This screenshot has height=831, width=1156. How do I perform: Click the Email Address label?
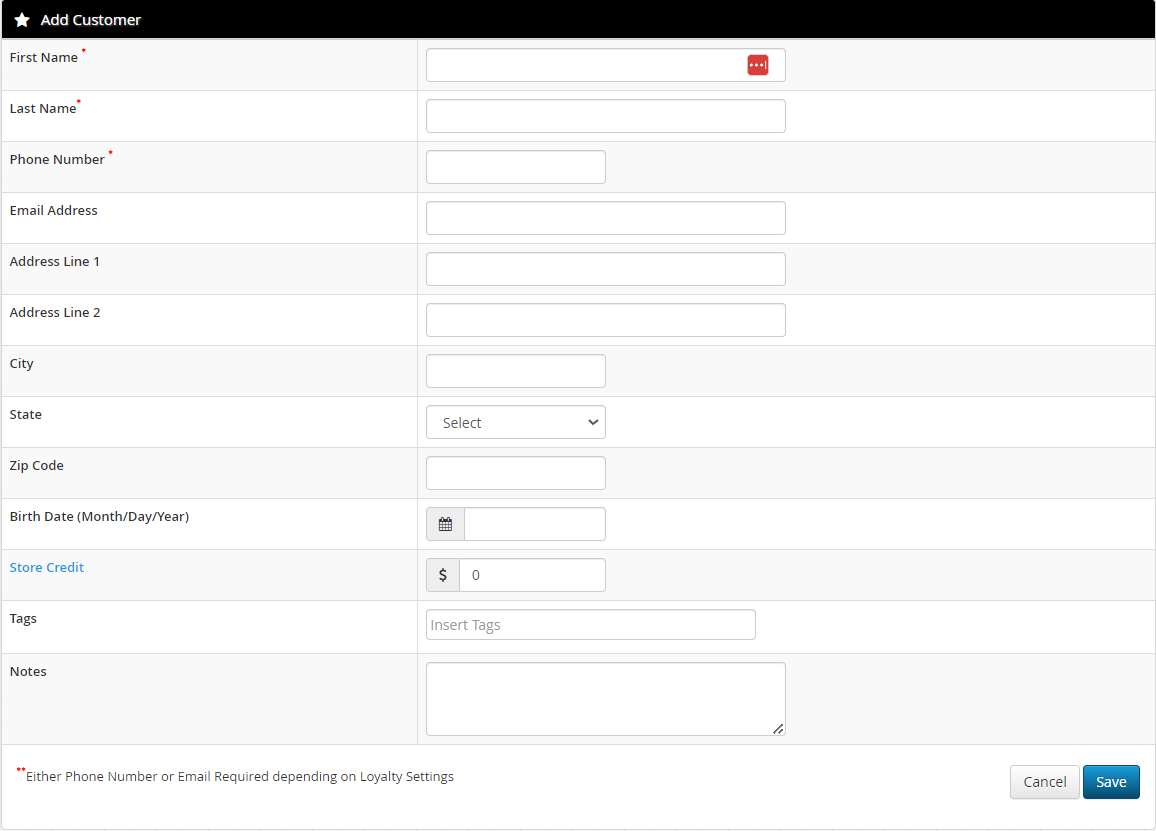pos(53,210)
